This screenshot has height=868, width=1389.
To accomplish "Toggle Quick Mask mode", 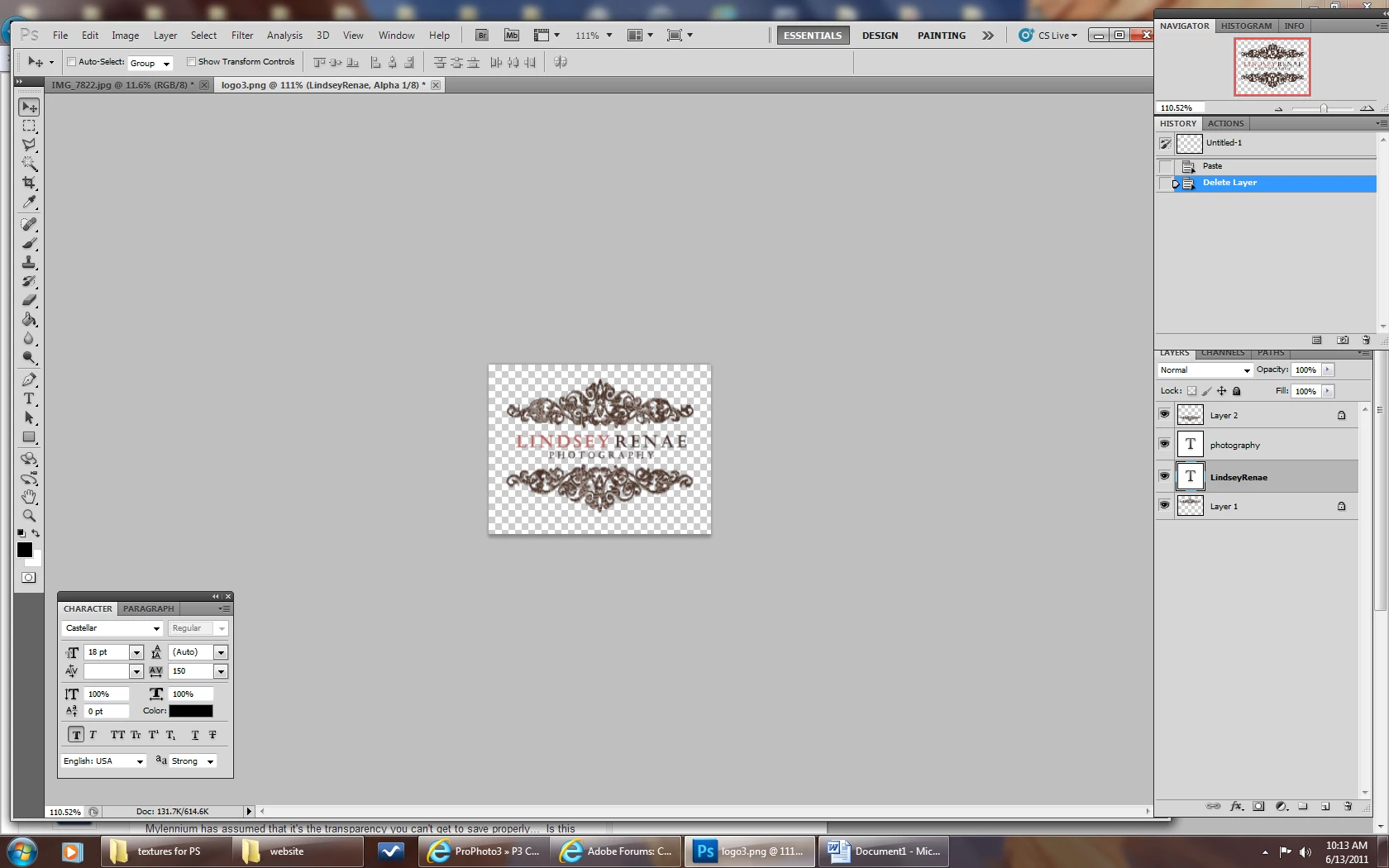I will [x=29, y=578].
